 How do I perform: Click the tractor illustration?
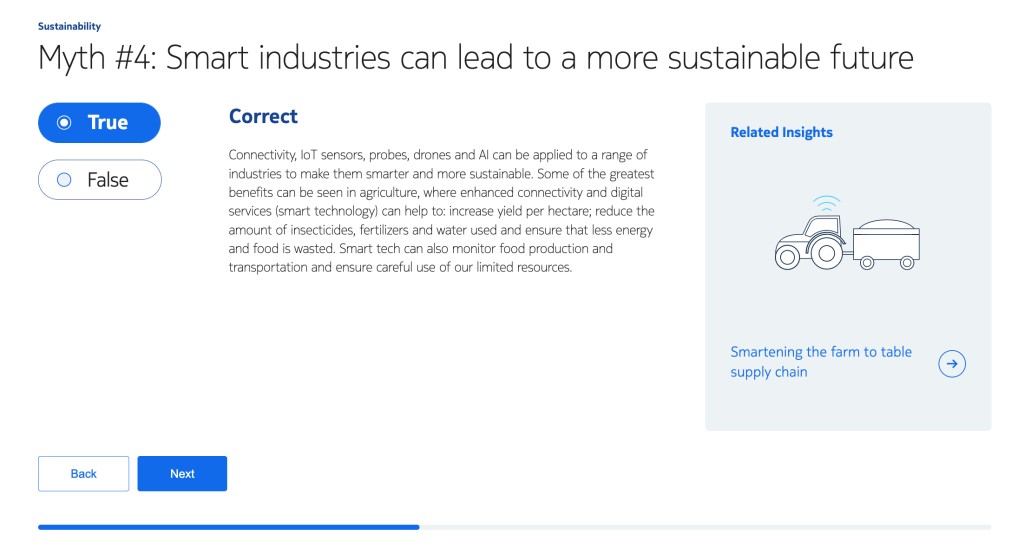click(x=847, y=234)
